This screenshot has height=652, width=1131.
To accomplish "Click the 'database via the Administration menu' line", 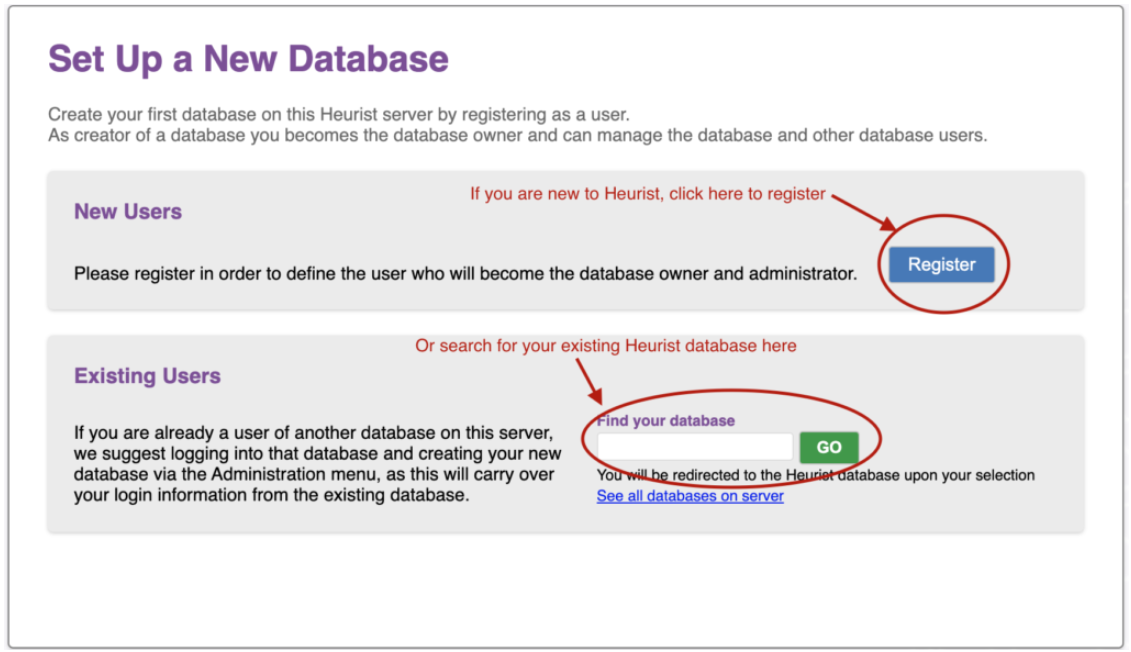I will [314, 475].
